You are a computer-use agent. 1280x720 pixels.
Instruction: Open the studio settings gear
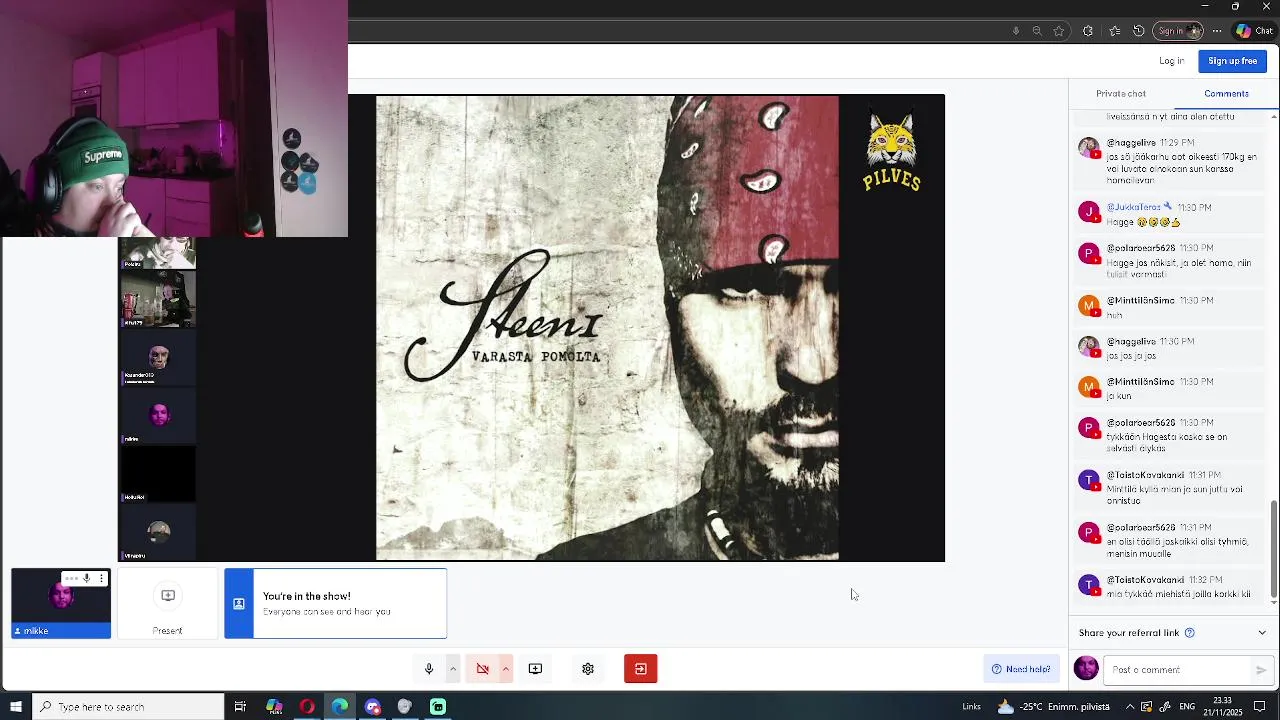point(588,669)
